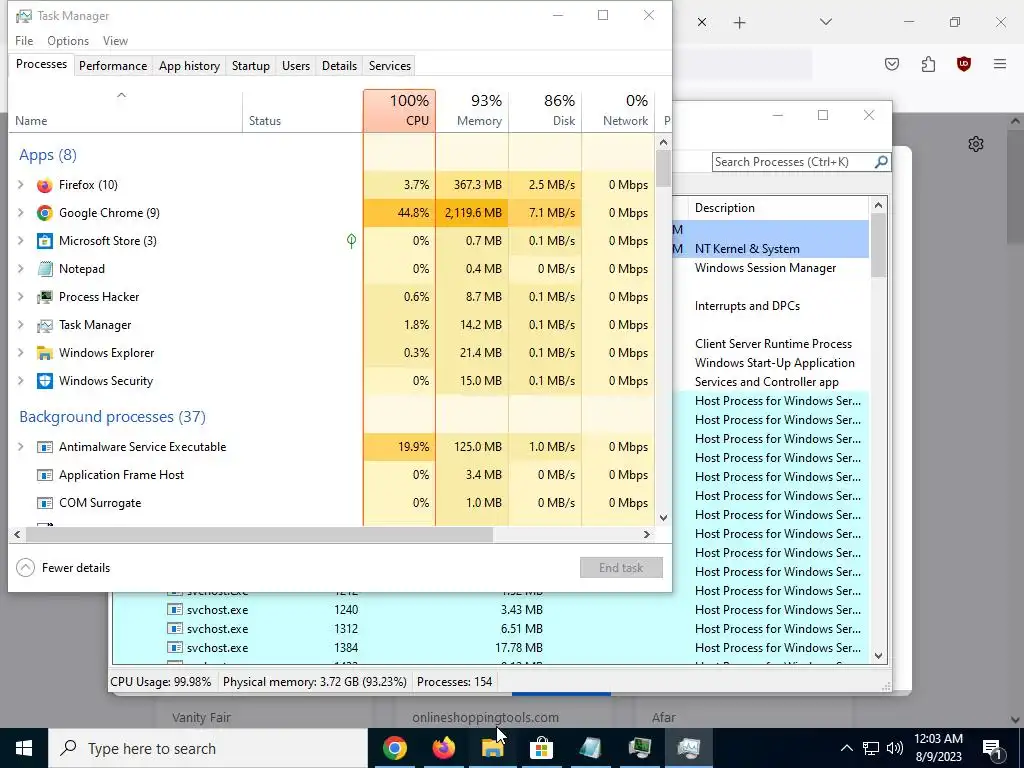Click the Fewer details button
1024x768 pixels.
point(63,568)
